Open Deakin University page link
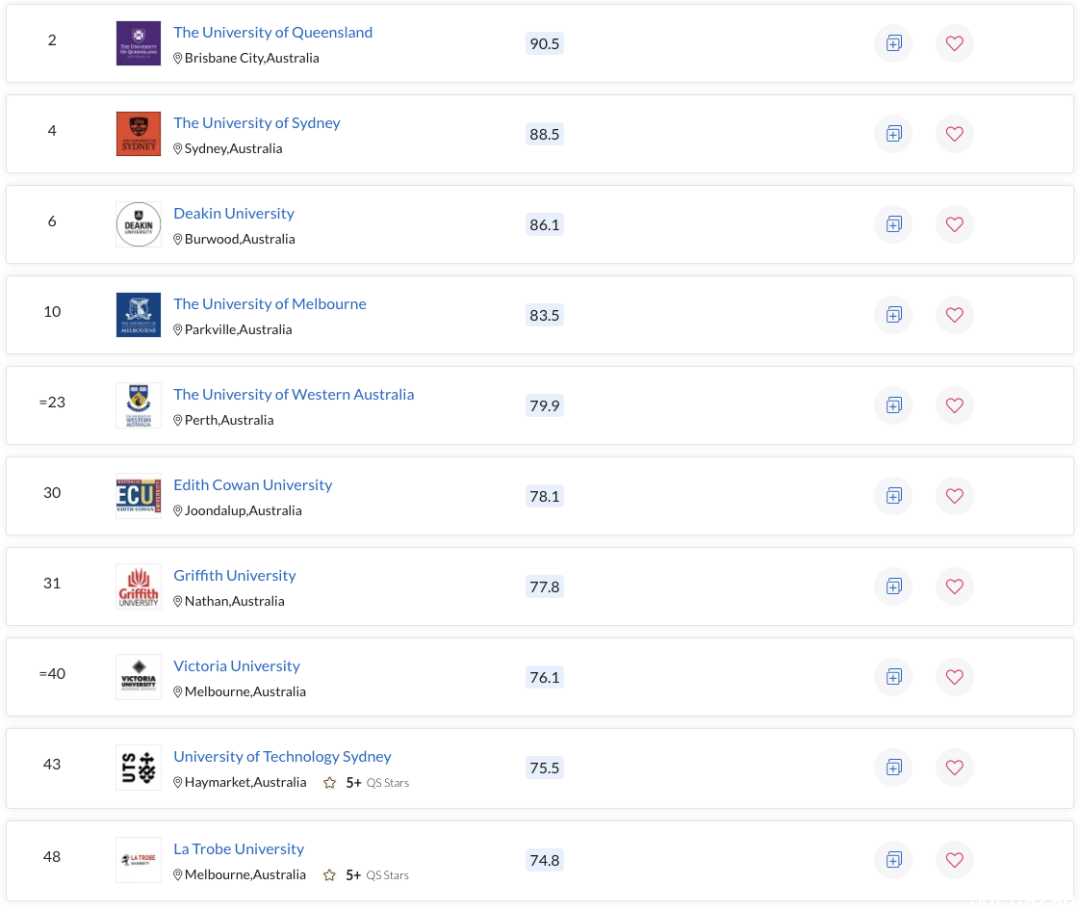This screenshot has width=1080, height=911. (x=233, y=213)
